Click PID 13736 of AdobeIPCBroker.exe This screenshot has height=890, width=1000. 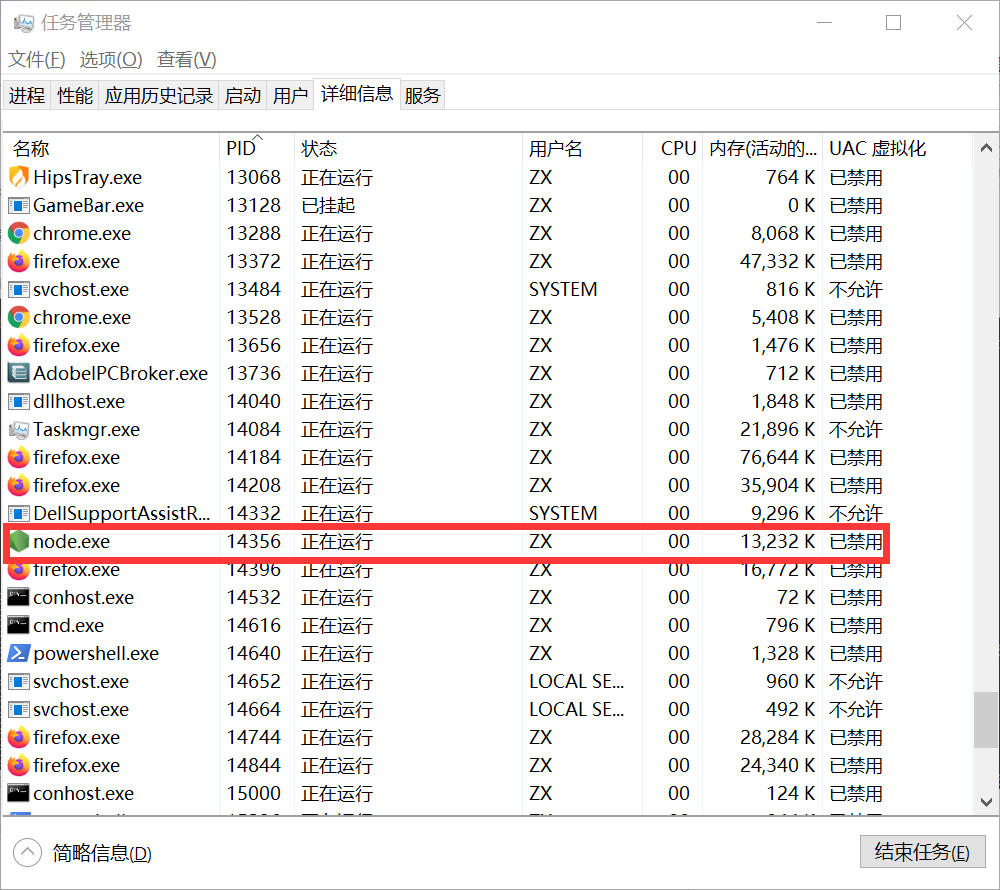pos(254,373)
